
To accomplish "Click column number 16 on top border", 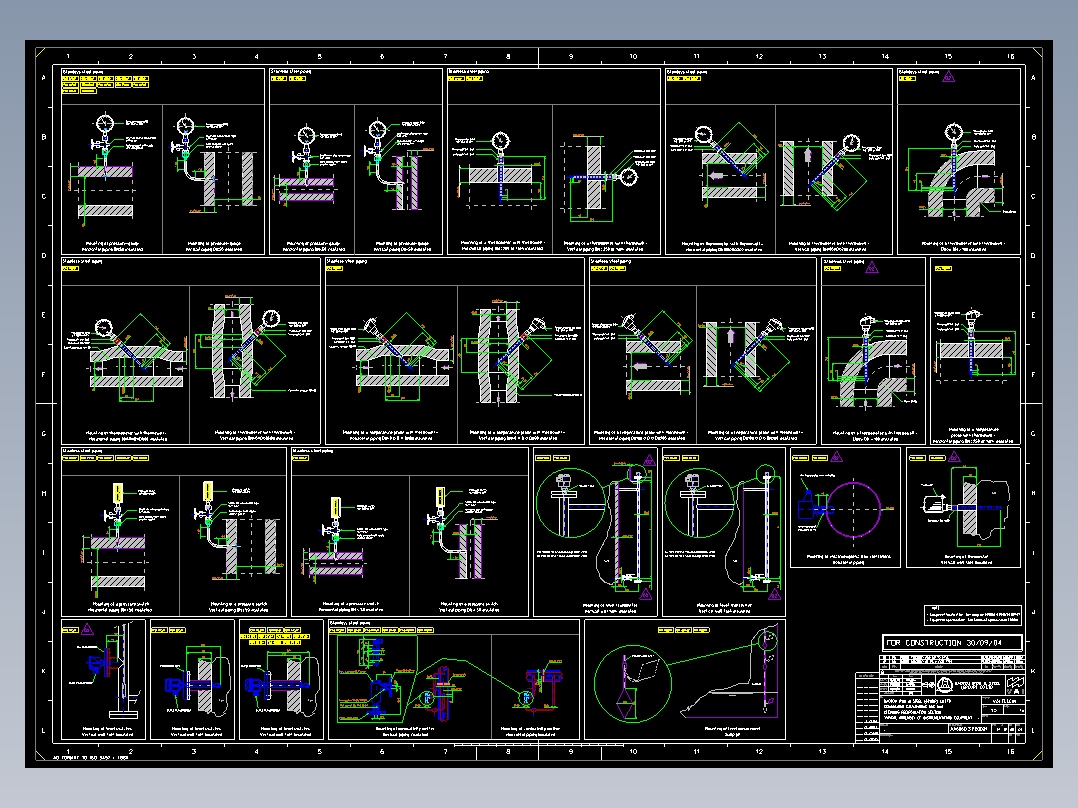I will point(1011,56).
